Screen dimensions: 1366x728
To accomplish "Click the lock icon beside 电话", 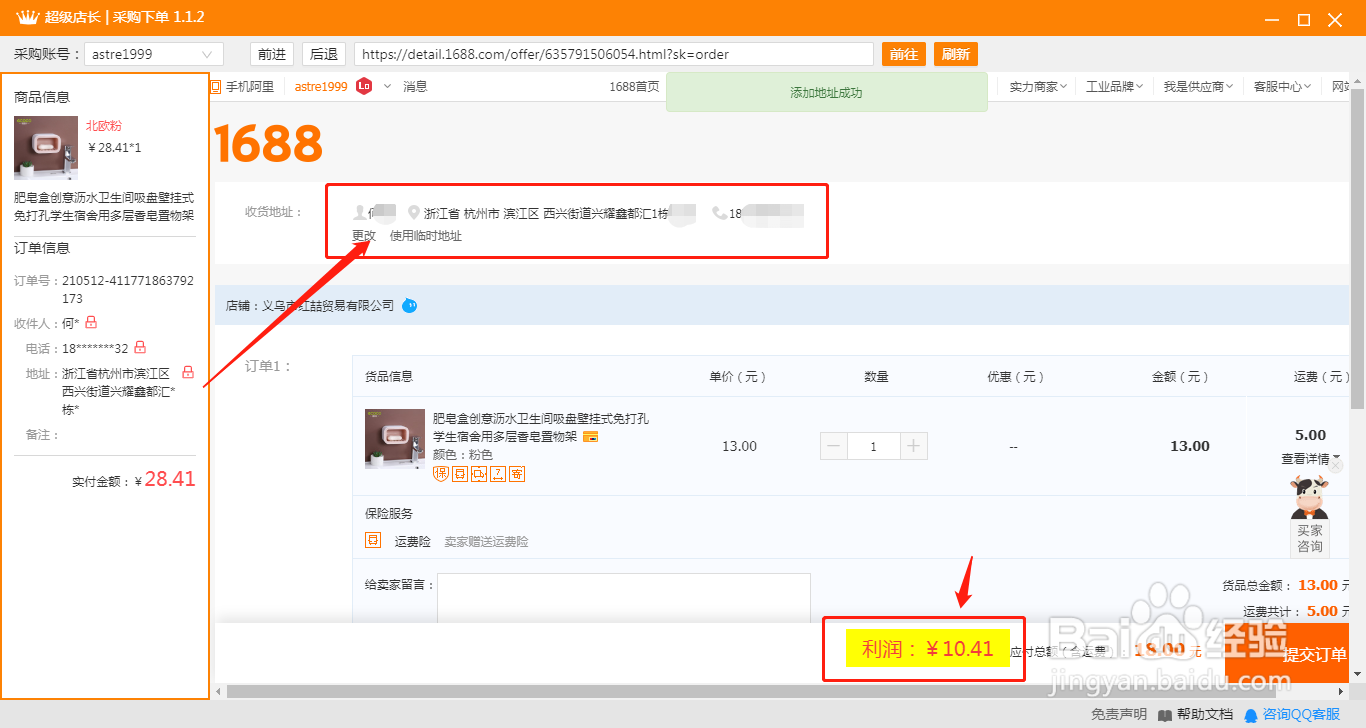I will coord(140,347).
